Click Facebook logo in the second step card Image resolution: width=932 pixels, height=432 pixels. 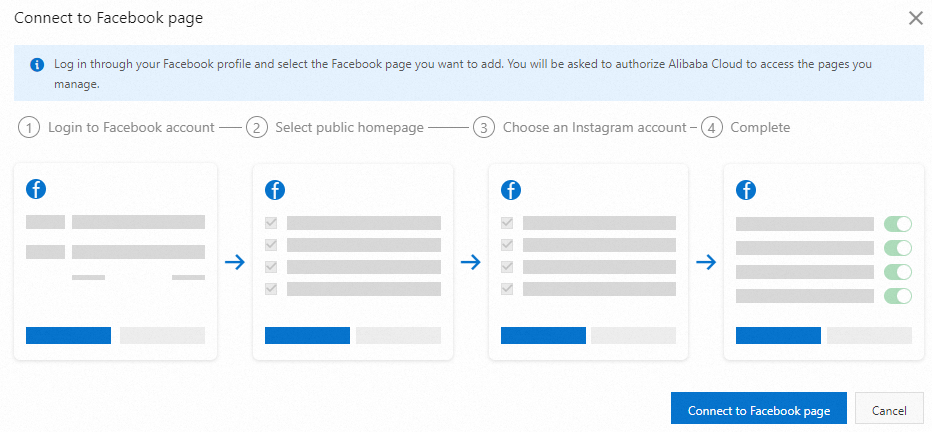pyautogui.click(x=274, y=189)
